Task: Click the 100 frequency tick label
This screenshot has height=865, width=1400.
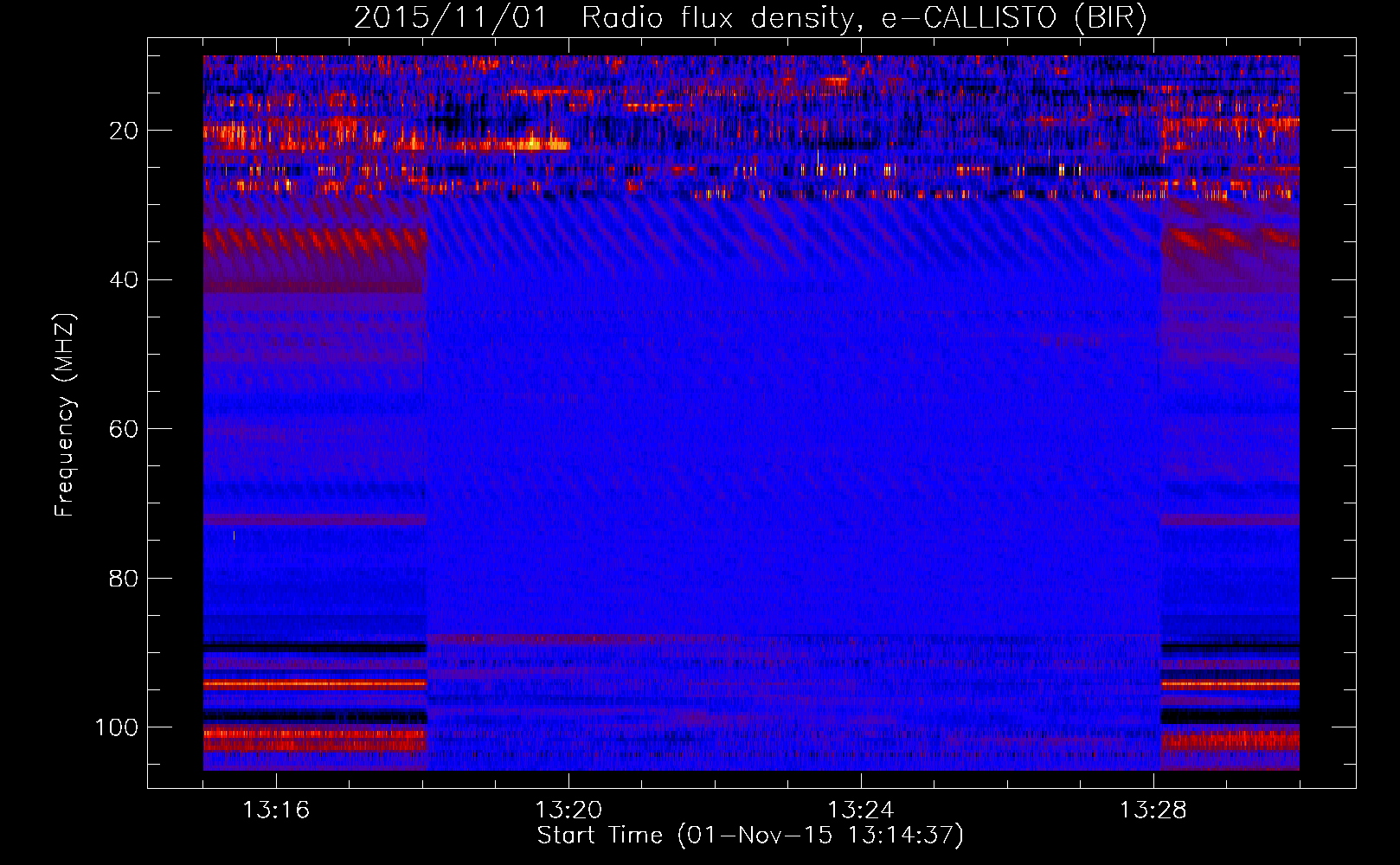Action: (x=117, y=727)
